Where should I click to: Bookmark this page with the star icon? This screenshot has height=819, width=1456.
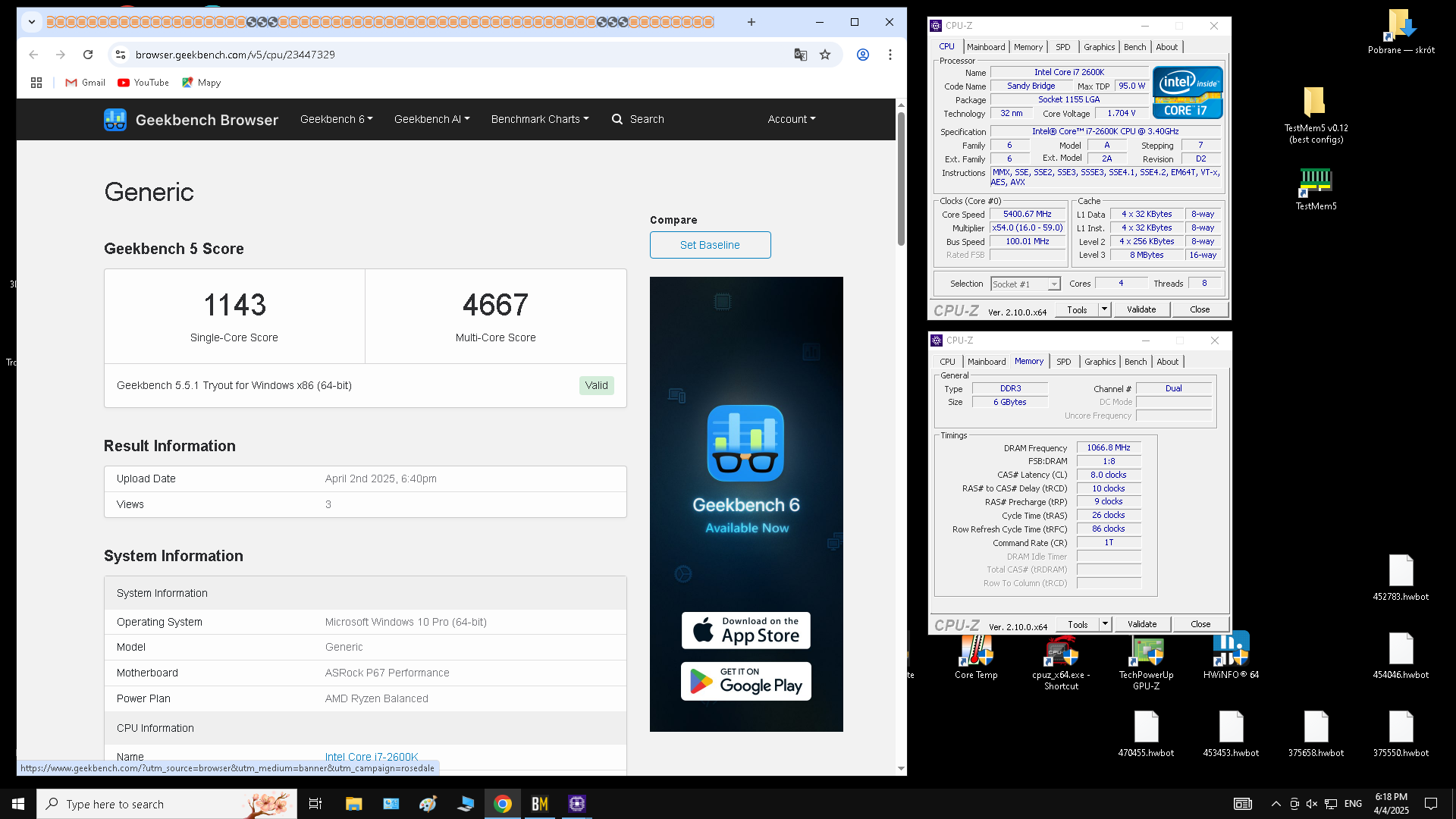825,55
